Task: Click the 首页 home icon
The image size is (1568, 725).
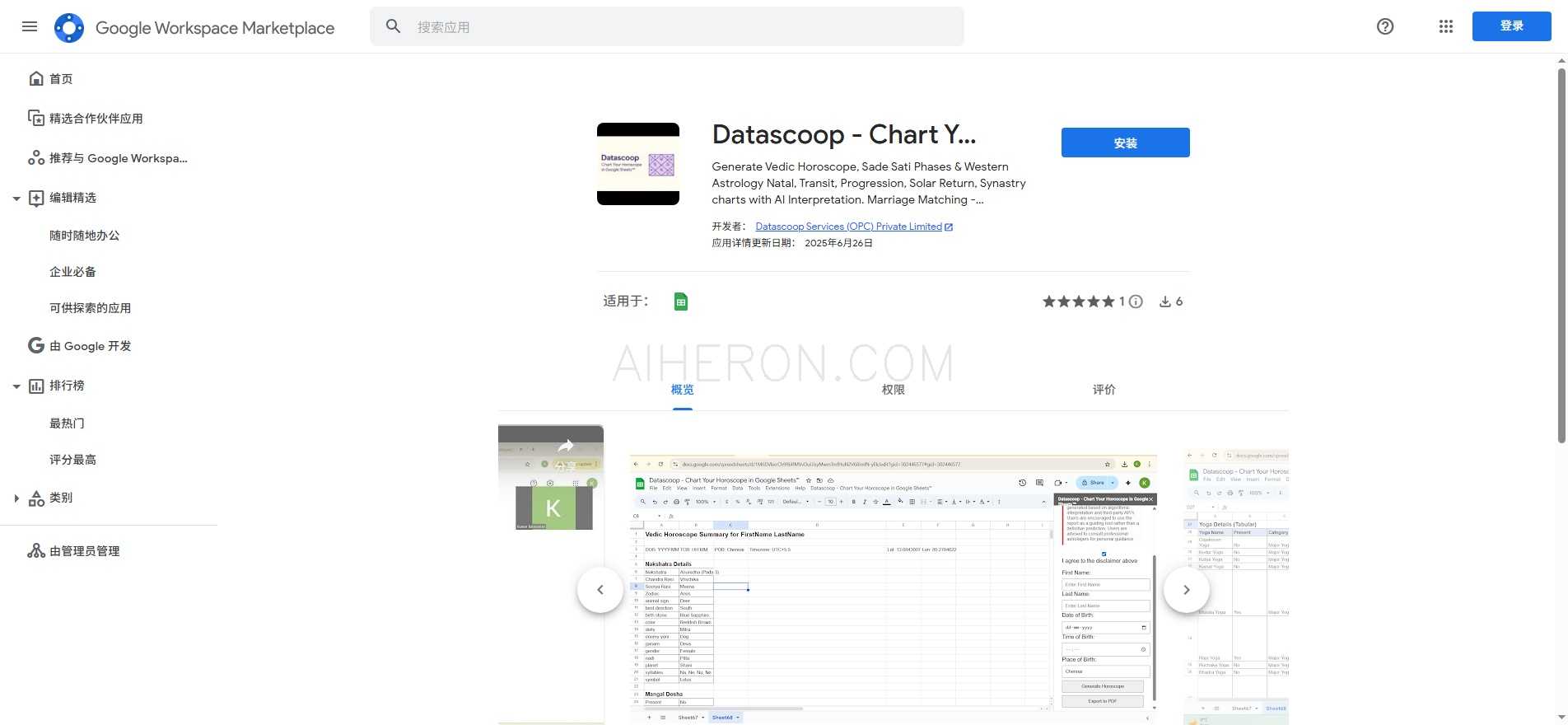Action: tap(36, 78)
